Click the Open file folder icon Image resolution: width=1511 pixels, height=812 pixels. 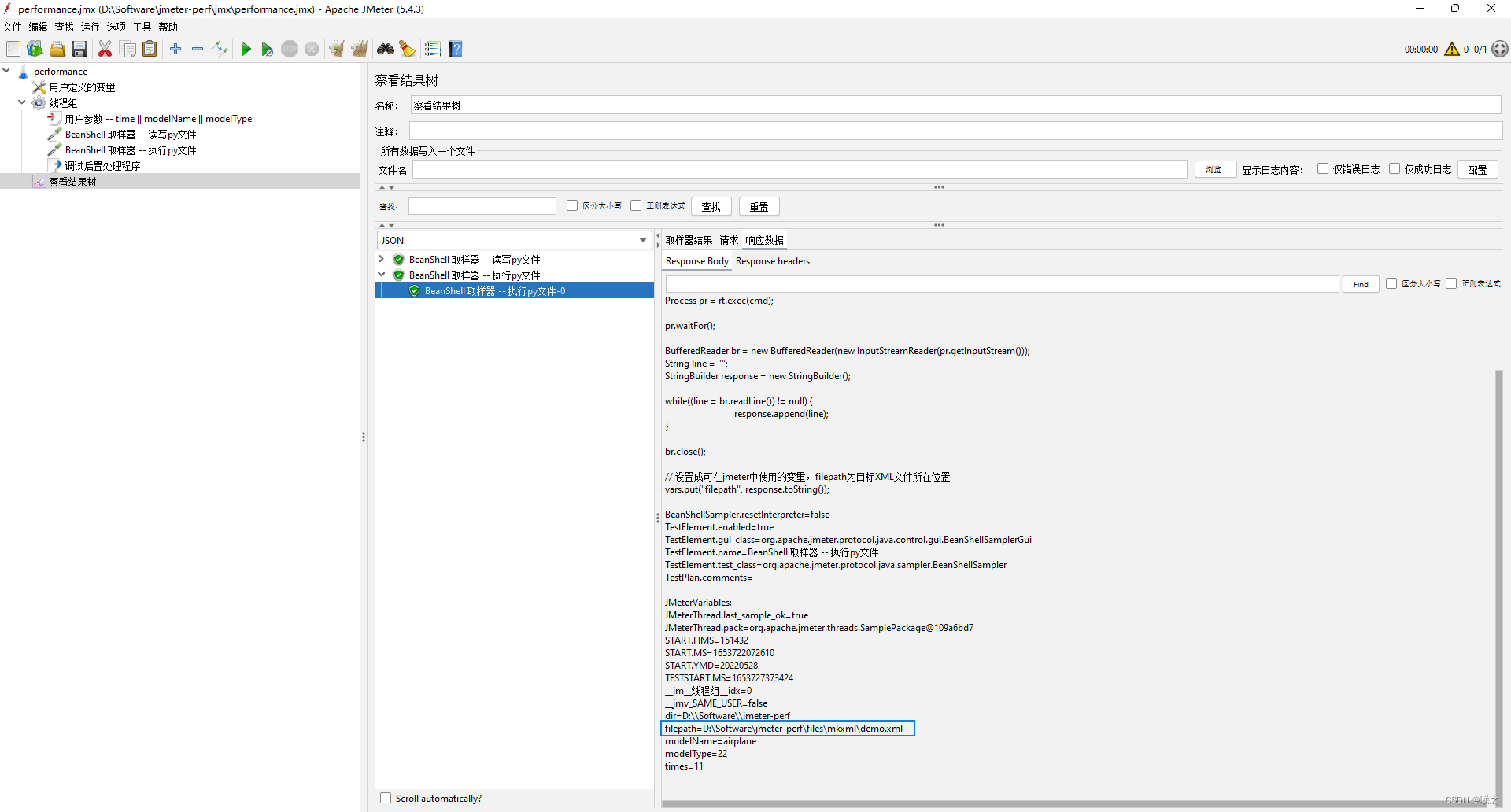[x=57, y=49]
